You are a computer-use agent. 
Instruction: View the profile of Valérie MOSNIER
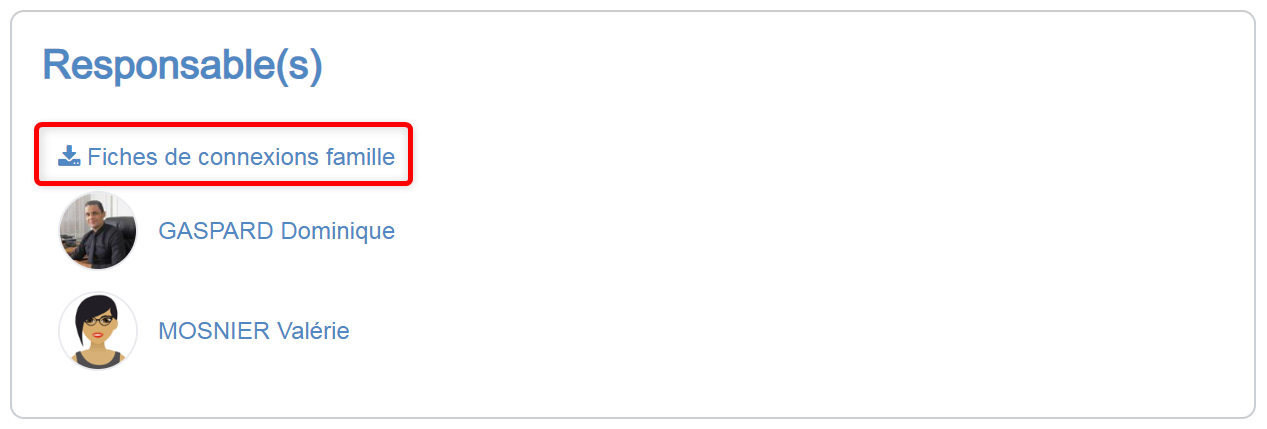click(x=254, y=331)
